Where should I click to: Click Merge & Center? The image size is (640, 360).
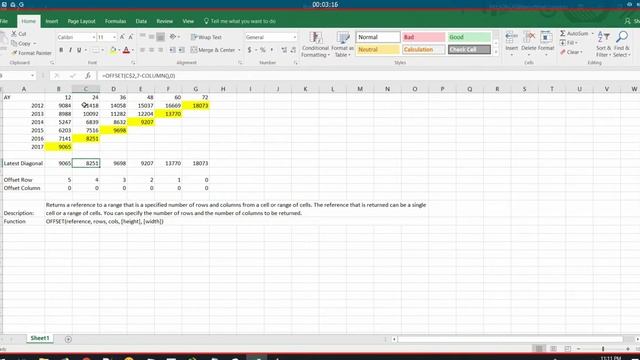tap(213, 50)
